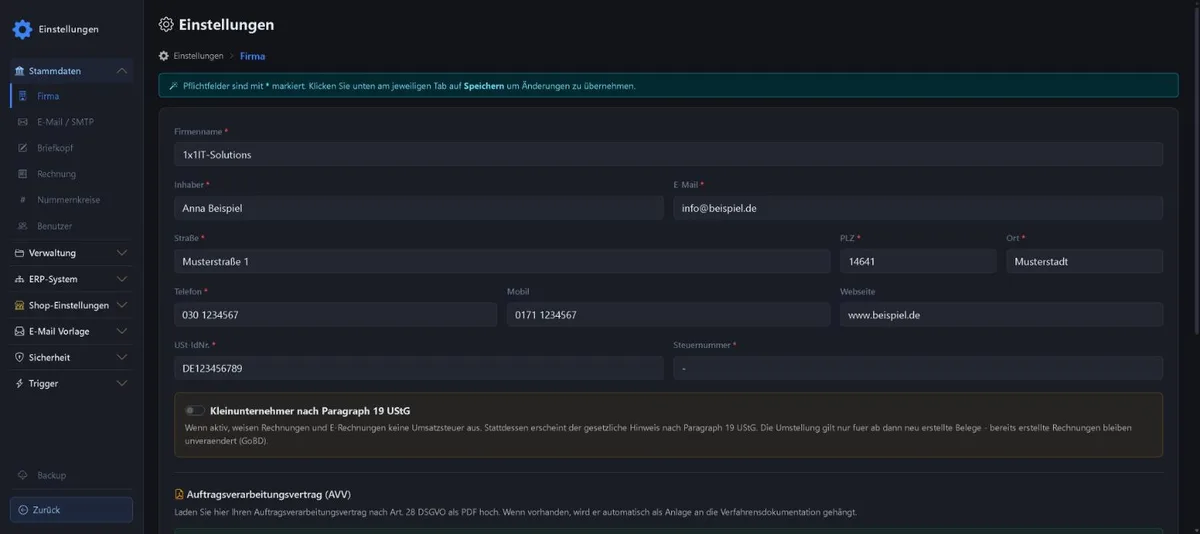Select the Nummernkreise hash icon

tap(23, 200)
